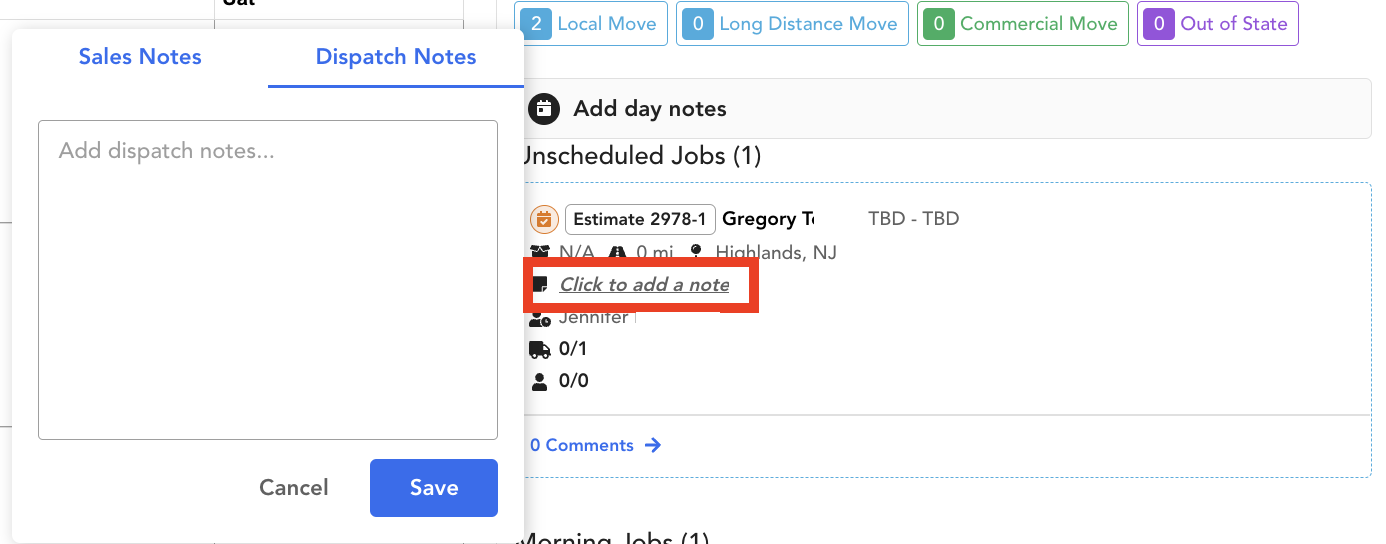Filter jobs by Local Move
The image size is (1386, 544).
(592, 24)
